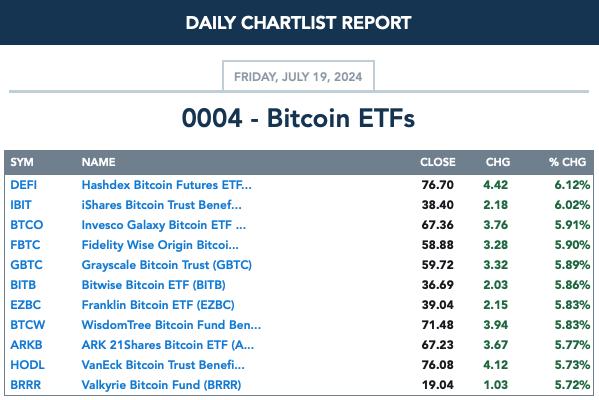Click the CLOSE column header
599x400 pixels.
point(438,162)
